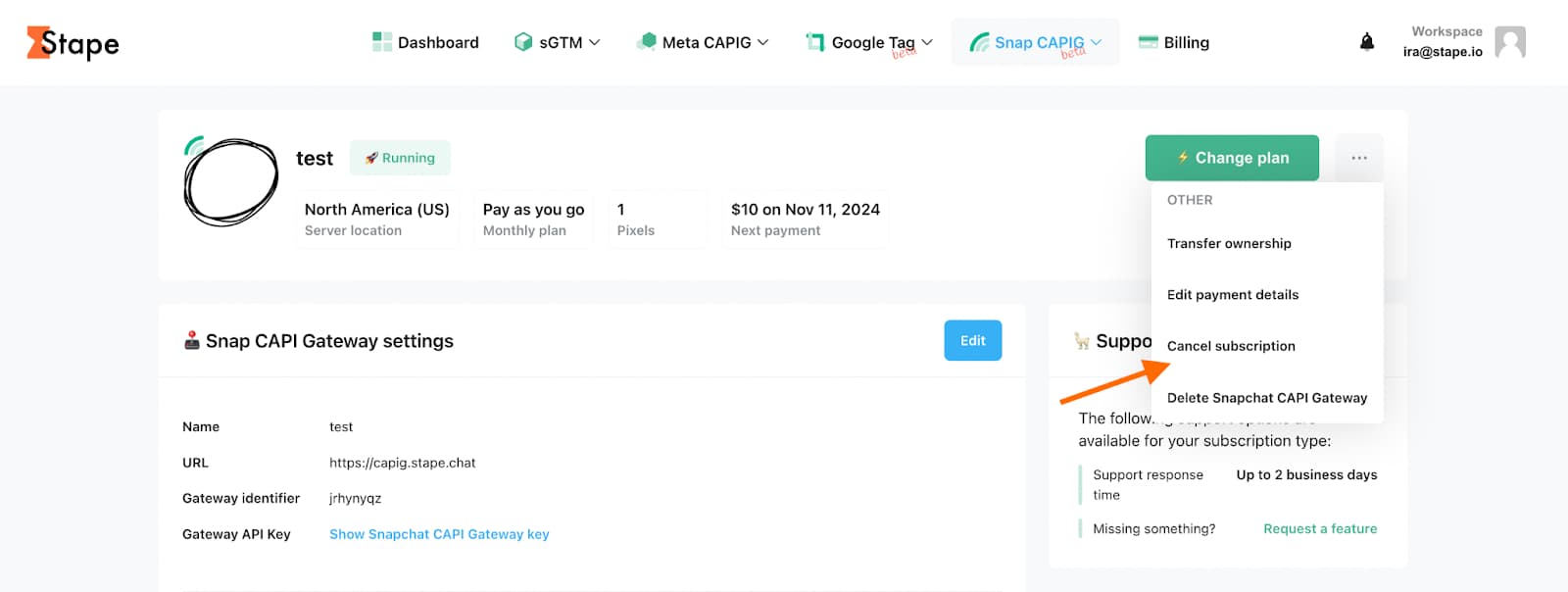The width and height of the screenshot is (1568, 592).
Task: Click the URL https://capig.stape.chat
Action: pyautogui.click(x=403, y=463)
